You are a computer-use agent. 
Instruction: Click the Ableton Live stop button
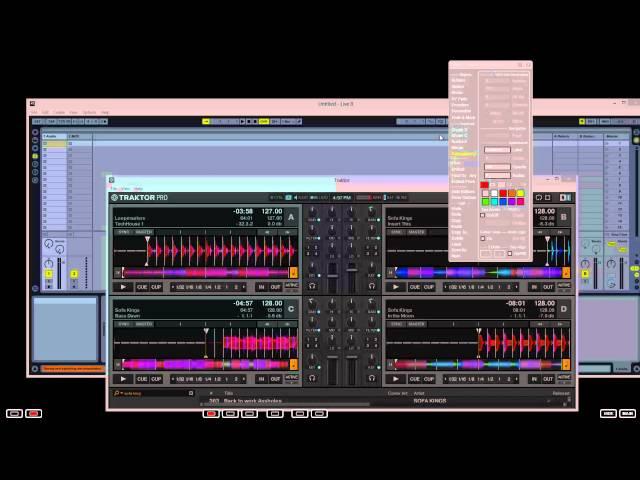coord(249,121)
